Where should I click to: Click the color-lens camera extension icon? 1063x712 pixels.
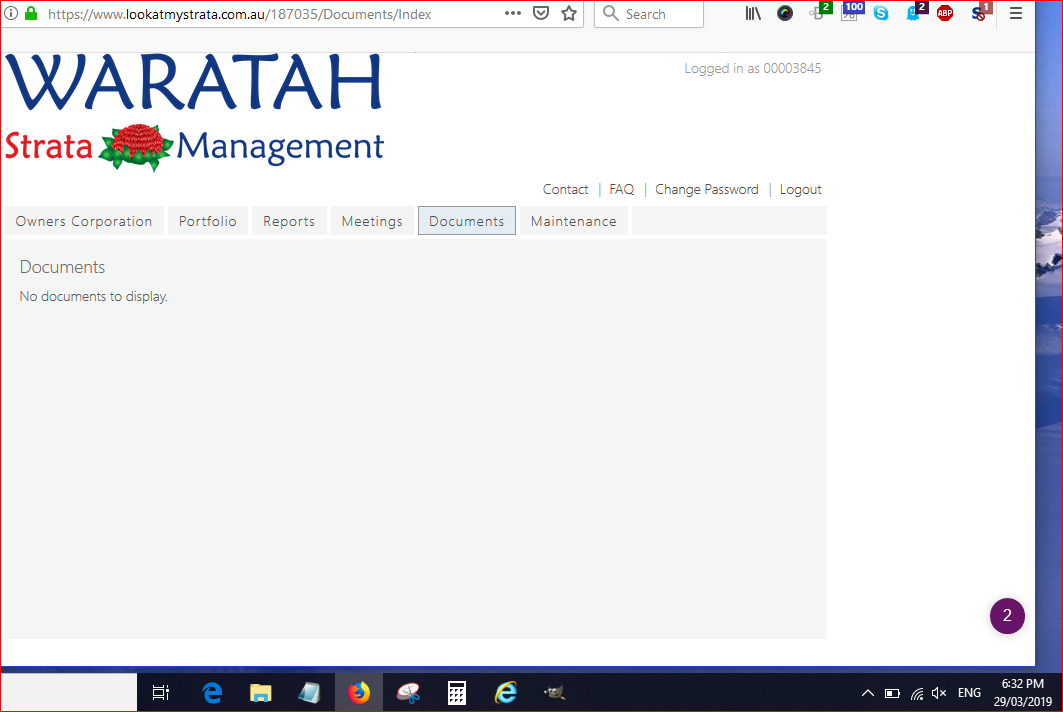pyautogui.click(x=785, y=13)
